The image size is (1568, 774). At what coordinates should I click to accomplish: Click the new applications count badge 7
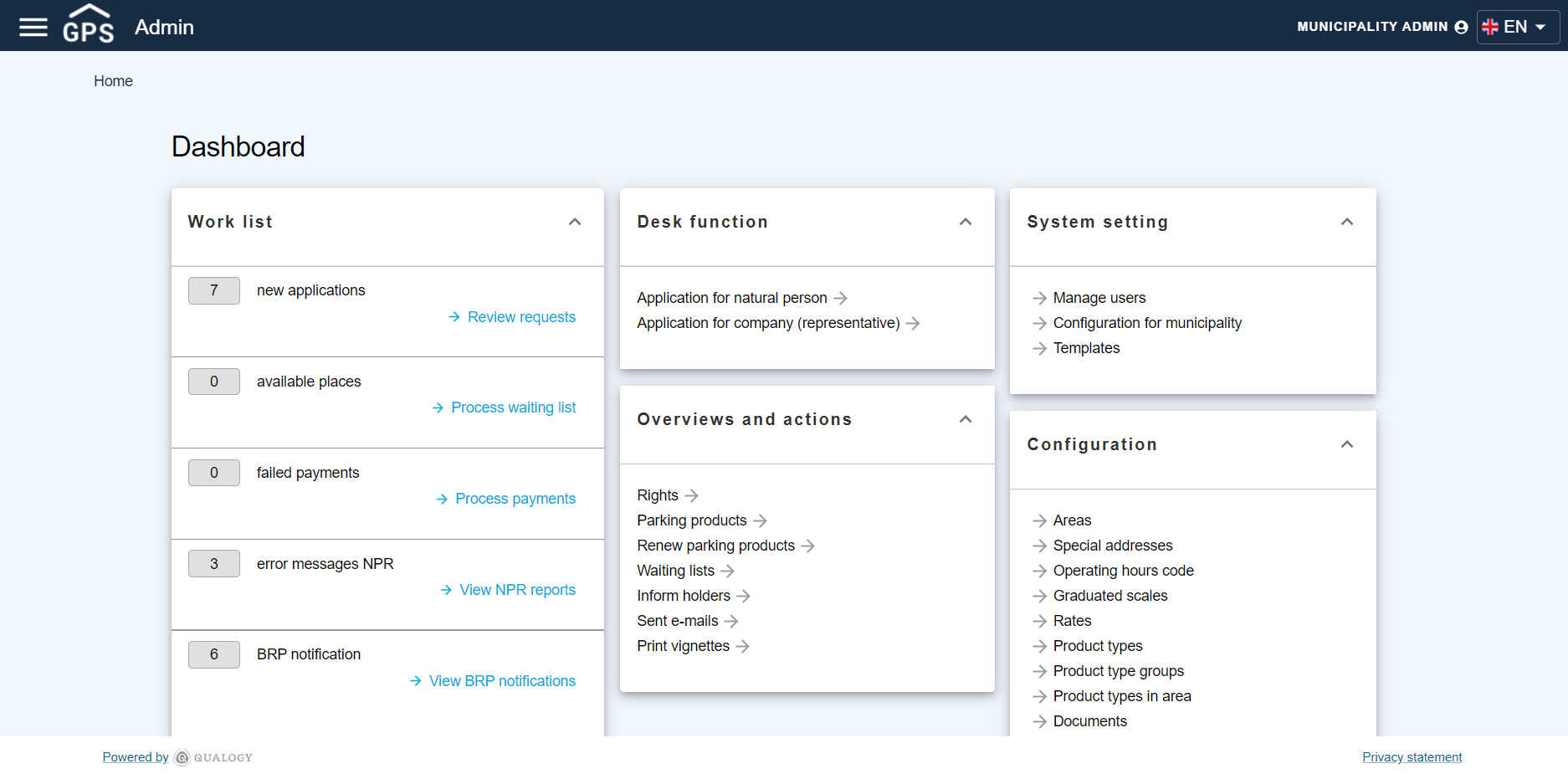point(214,290)
